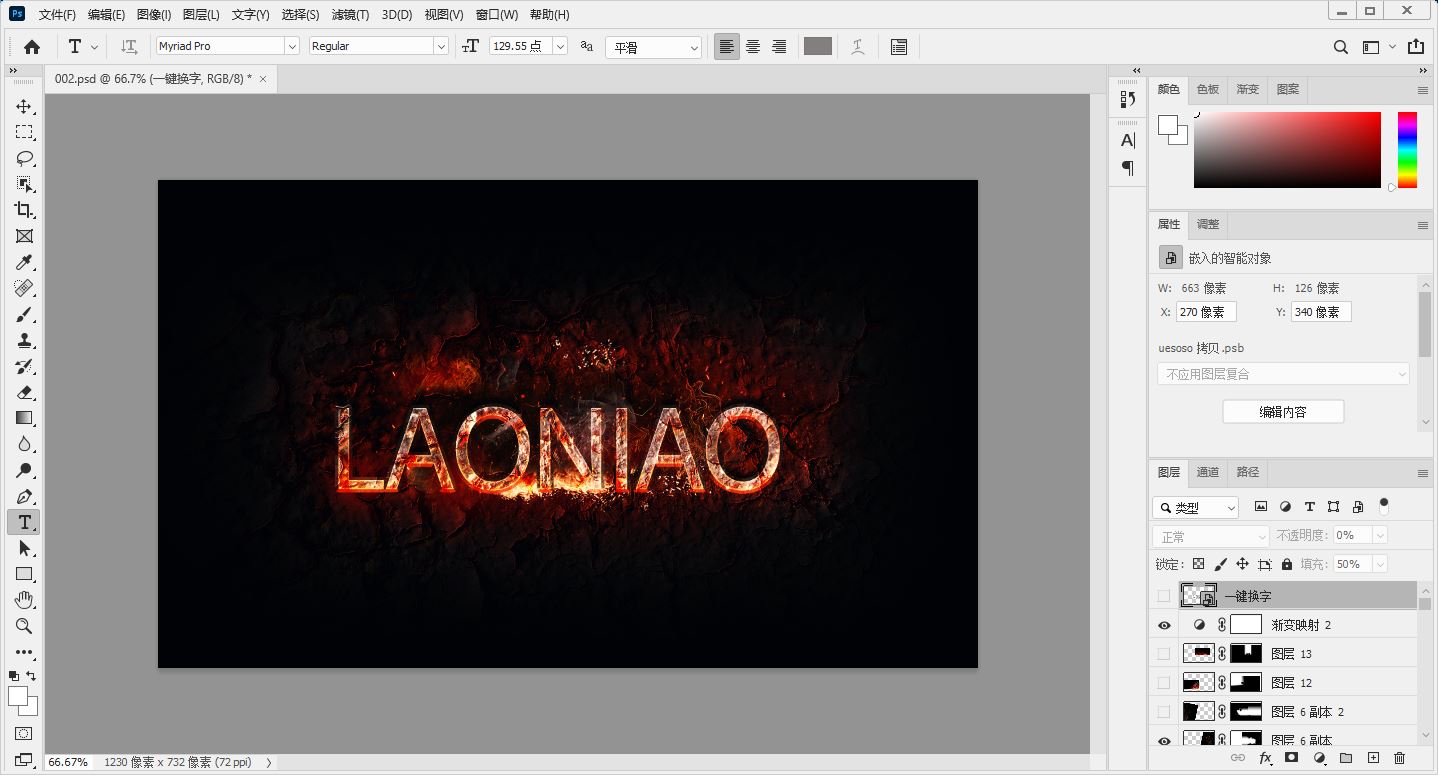Center align text in options bar
Viewport: 1438px width, 775px height.
click(x=753, y=47)
